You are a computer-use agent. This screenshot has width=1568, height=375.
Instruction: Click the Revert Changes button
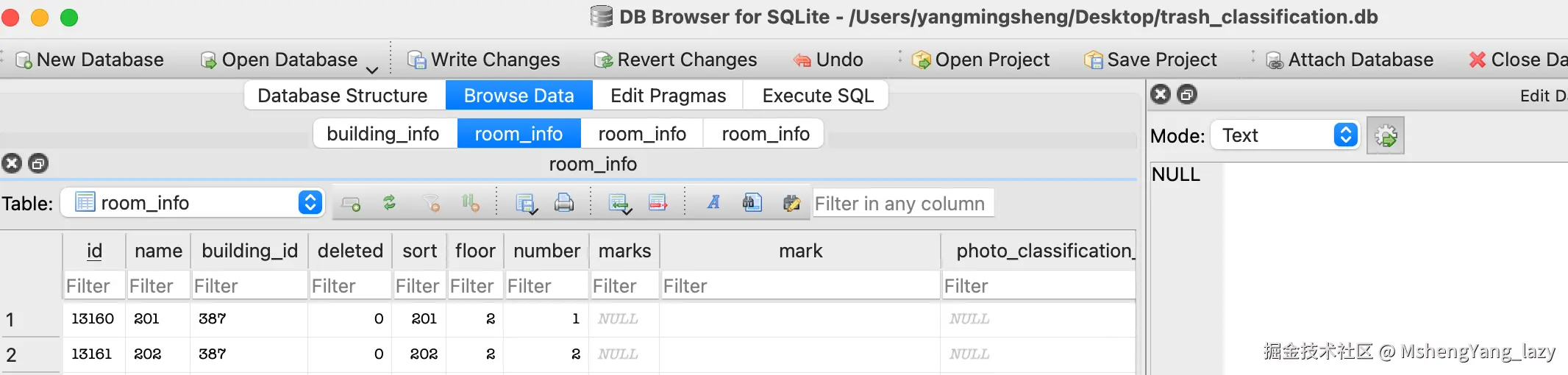point(676,60)
